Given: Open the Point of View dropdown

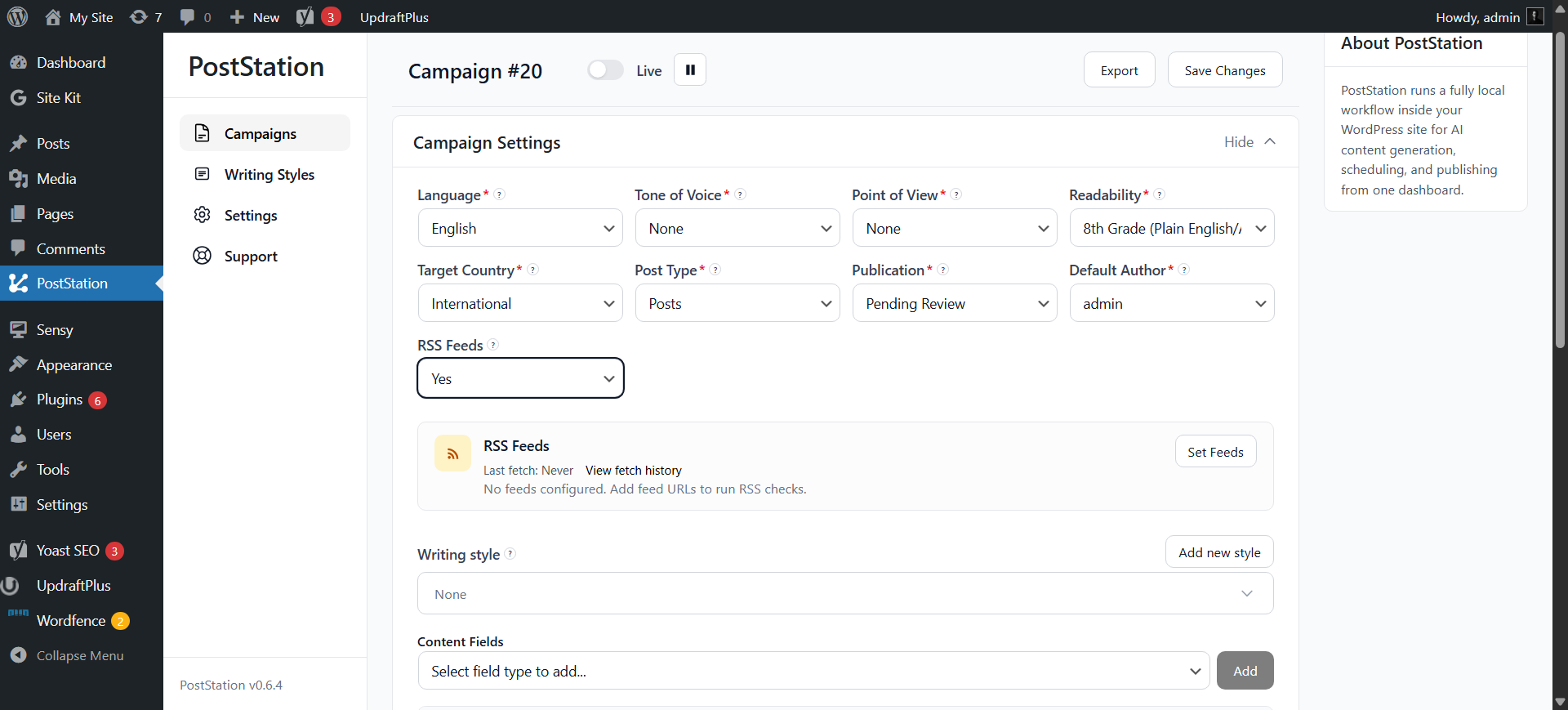Looking at the screenshot, I should (x=955, y=228).
